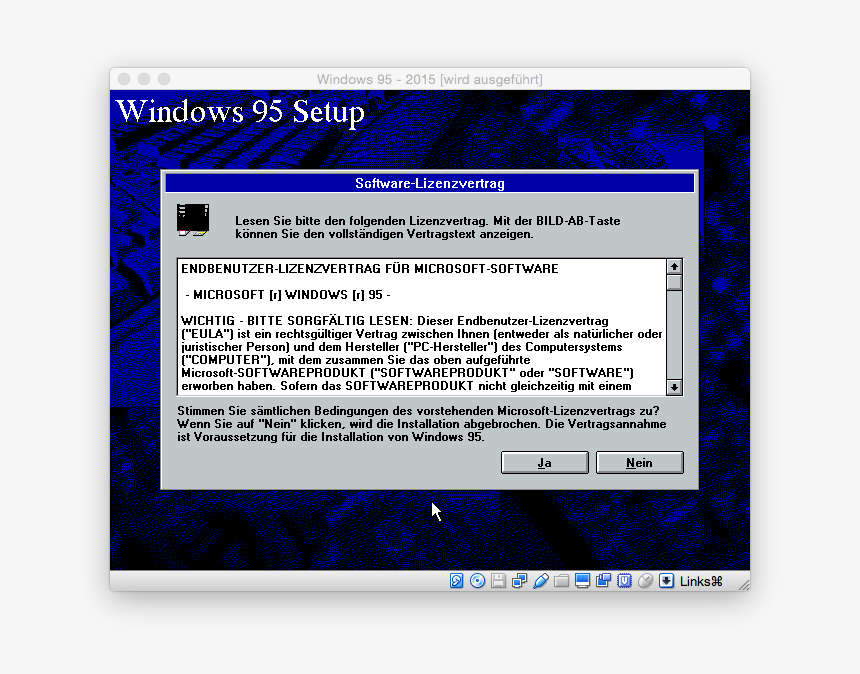Select the mouse status icon
The width and height of the screenshot is (860, 674).
[645, 580]
